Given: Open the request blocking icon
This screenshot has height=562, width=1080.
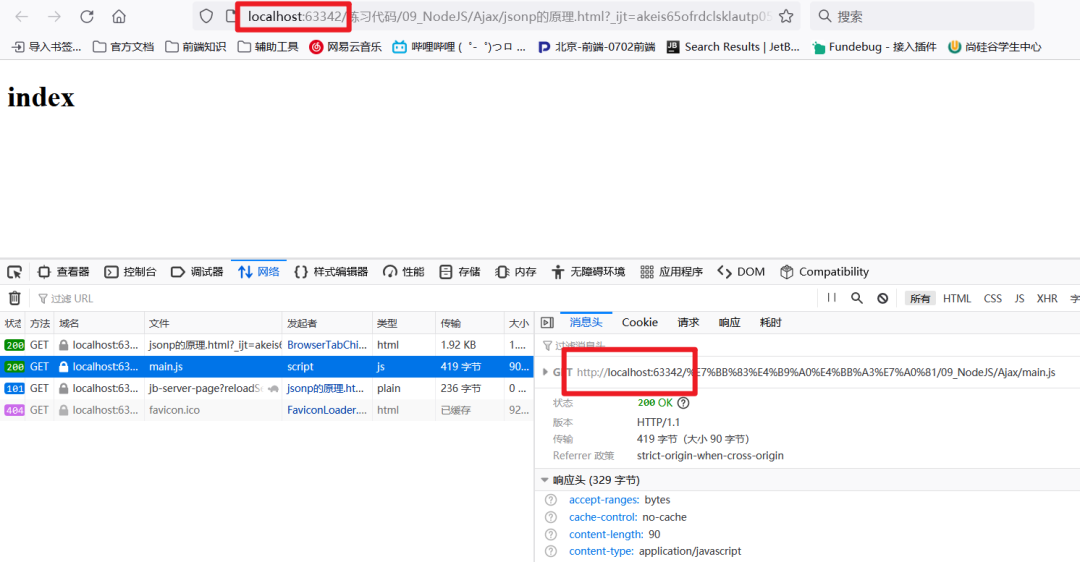Looking at the screenshot, I should 882,298.
